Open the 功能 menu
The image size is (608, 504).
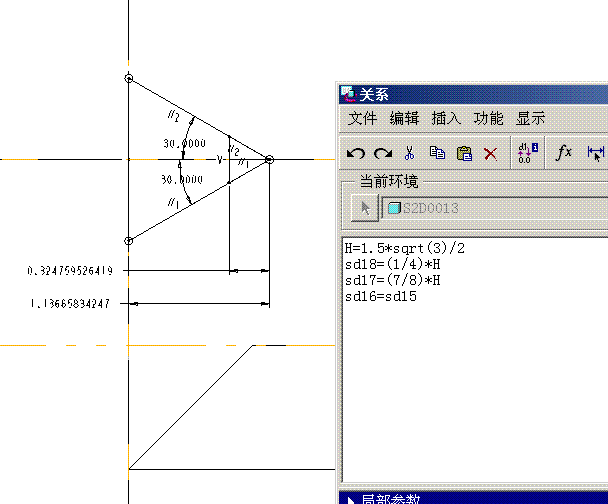(488, 118)
